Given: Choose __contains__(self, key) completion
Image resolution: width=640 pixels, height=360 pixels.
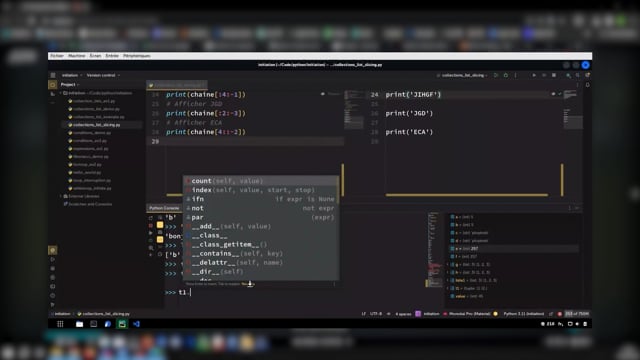Looking at the screenshot, I should (x=261, y=253).
